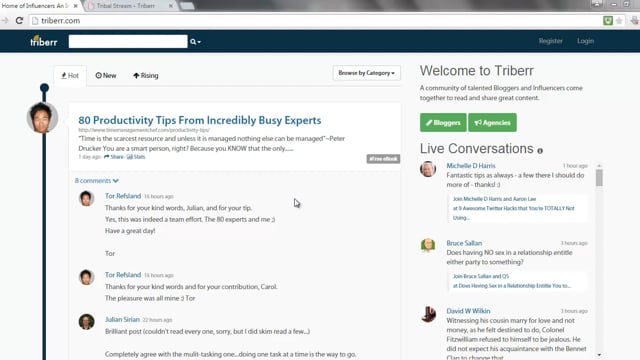Click post author avatar on timeline
The height and width of the screenshot is (360, 640).
coord(42,118)
